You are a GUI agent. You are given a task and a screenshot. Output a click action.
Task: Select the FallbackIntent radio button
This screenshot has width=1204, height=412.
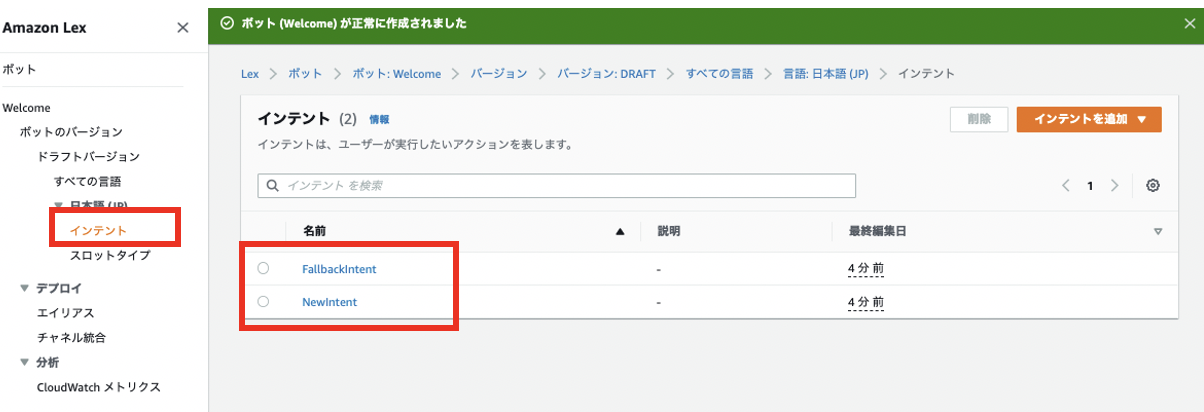coord(263,268)
